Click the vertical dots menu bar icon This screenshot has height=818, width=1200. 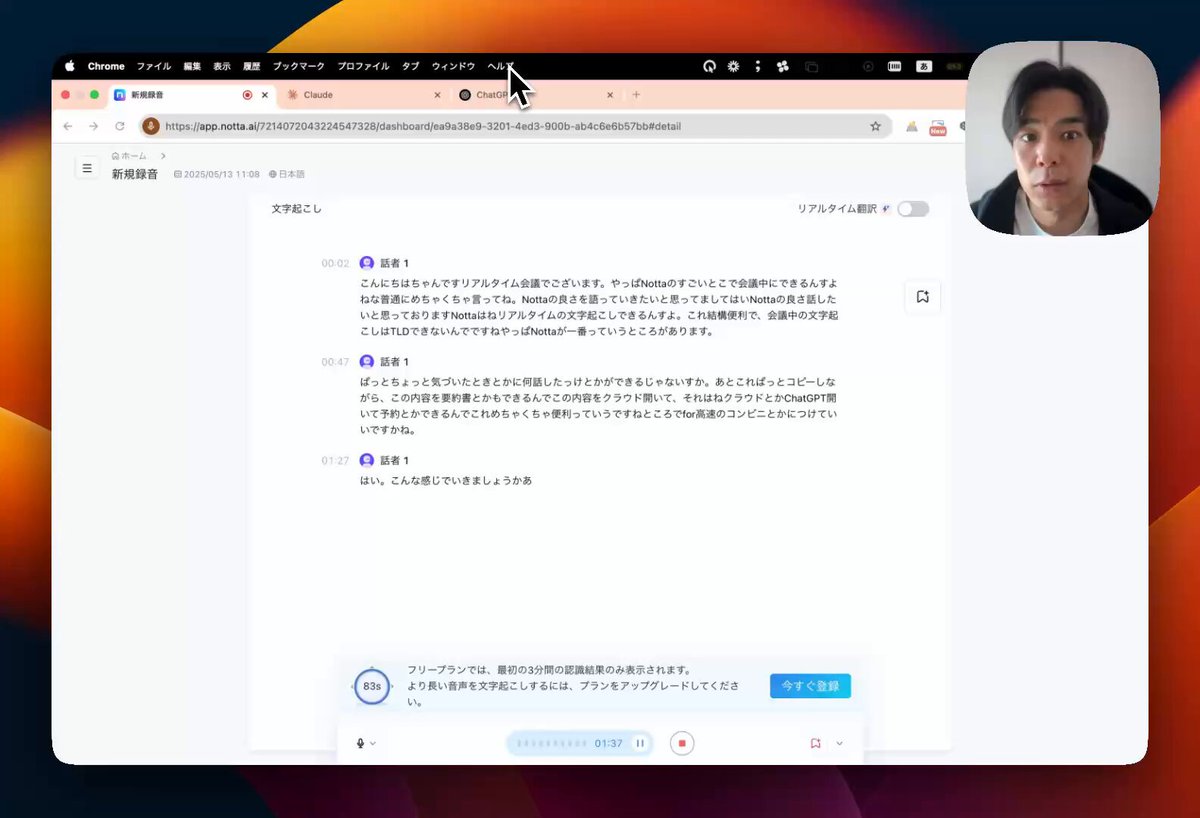pyautogui.click(x=757, y=66)
